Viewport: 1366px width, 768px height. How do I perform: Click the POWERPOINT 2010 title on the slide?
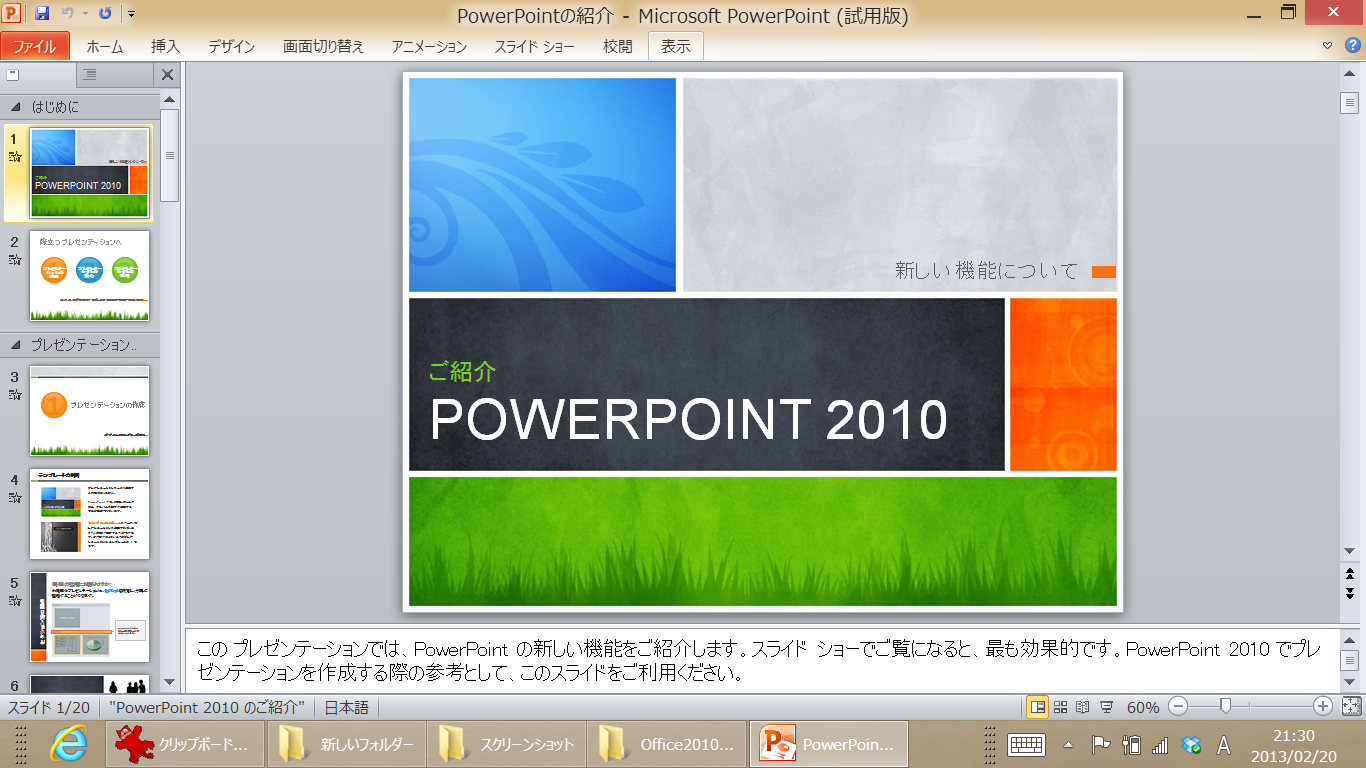tap(688, 420)
